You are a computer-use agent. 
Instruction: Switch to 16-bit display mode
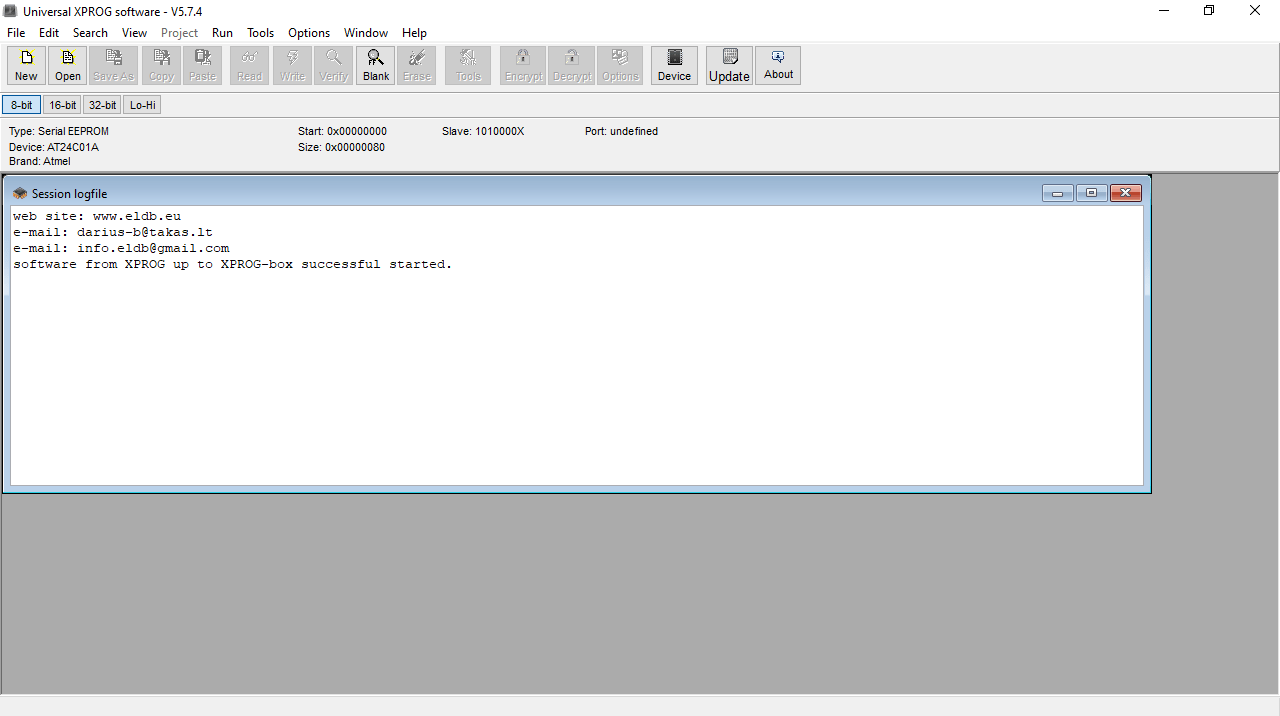point(62,105)
